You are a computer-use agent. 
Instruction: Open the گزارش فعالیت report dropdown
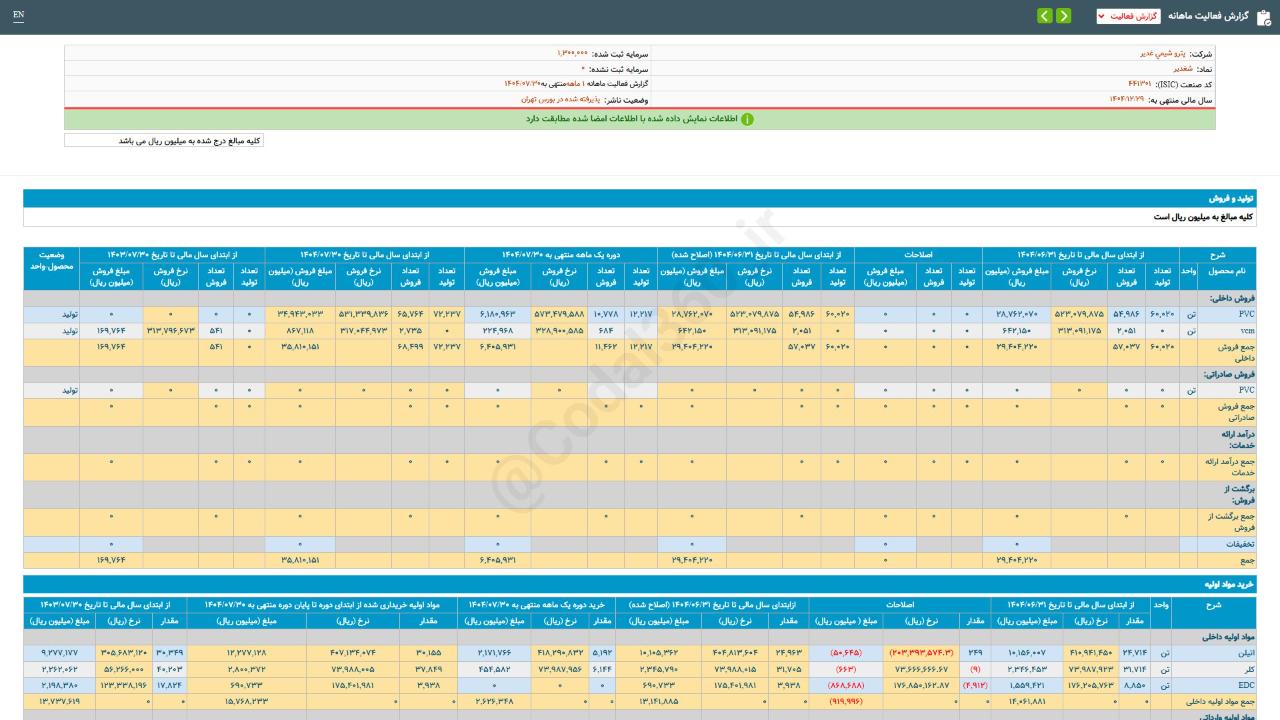tap(1128, 16)
